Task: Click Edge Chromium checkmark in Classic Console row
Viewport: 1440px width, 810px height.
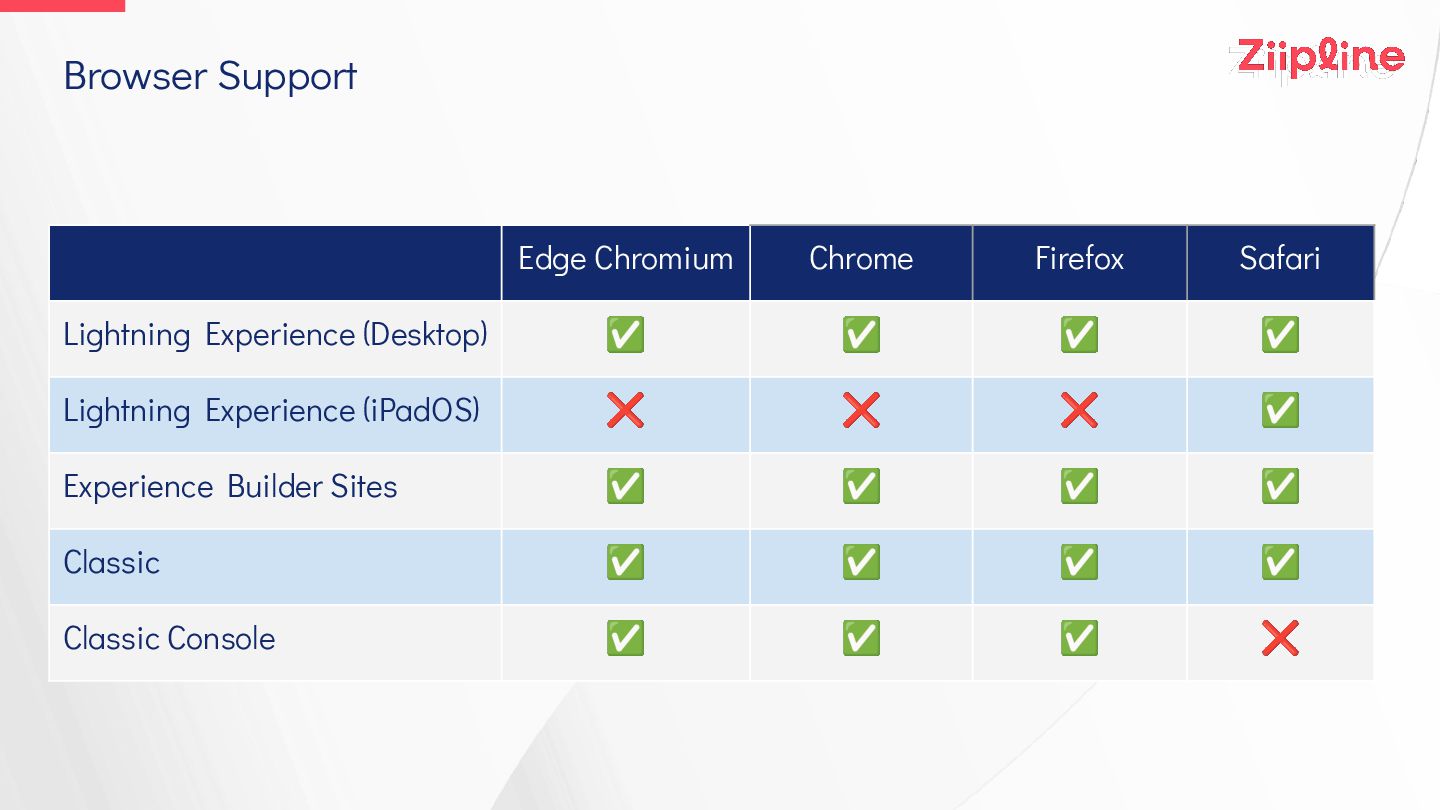Action: pyautogui.click(x=625, y=638)
